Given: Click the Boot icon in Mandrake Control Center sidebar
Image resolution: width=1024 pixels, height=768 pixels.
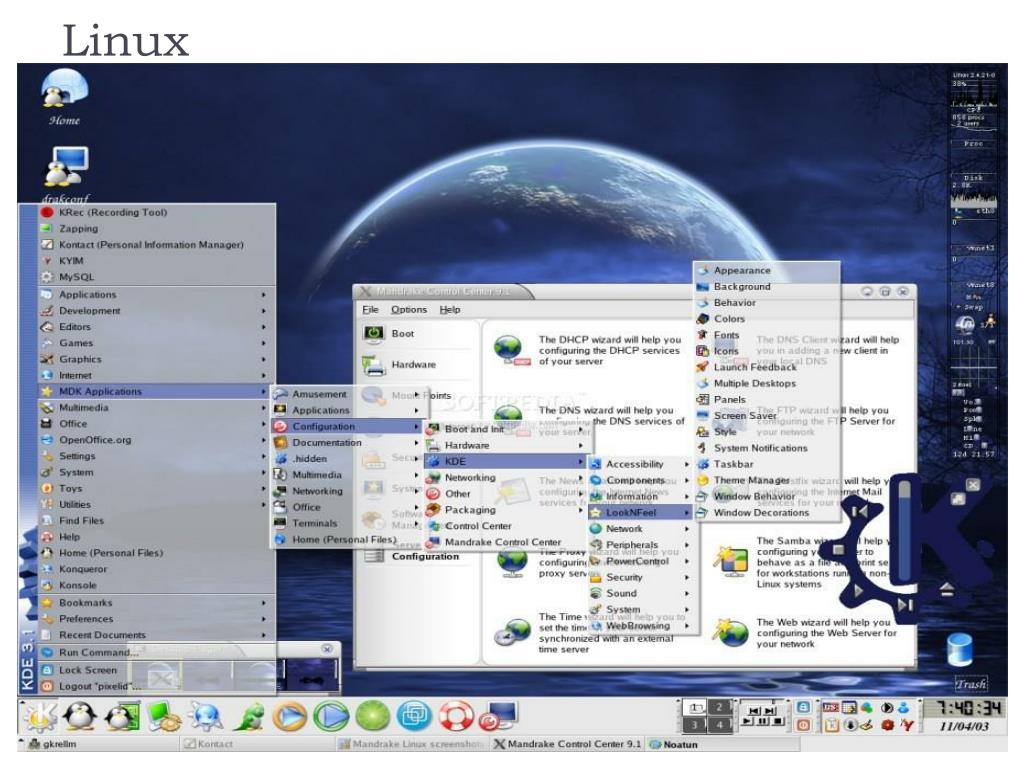Looking at the screenshot, I should click(x=374, y=334).
